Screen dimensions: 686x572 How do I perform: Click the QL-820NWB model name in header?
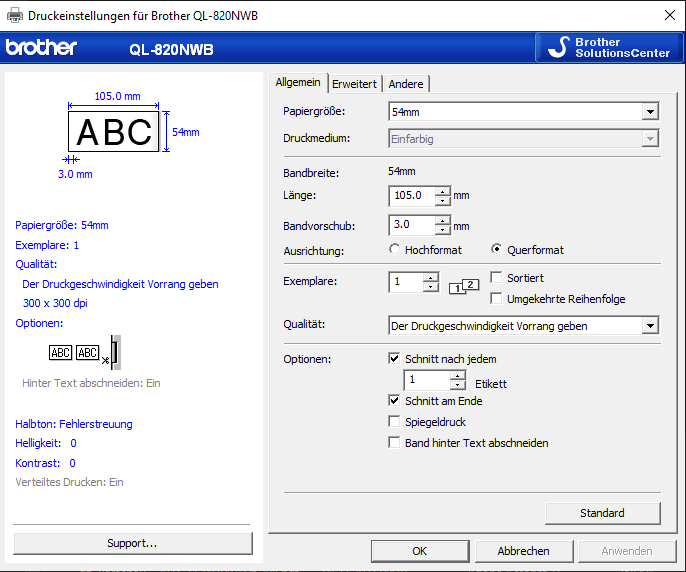pyautogui.click(x=172, y=49)
